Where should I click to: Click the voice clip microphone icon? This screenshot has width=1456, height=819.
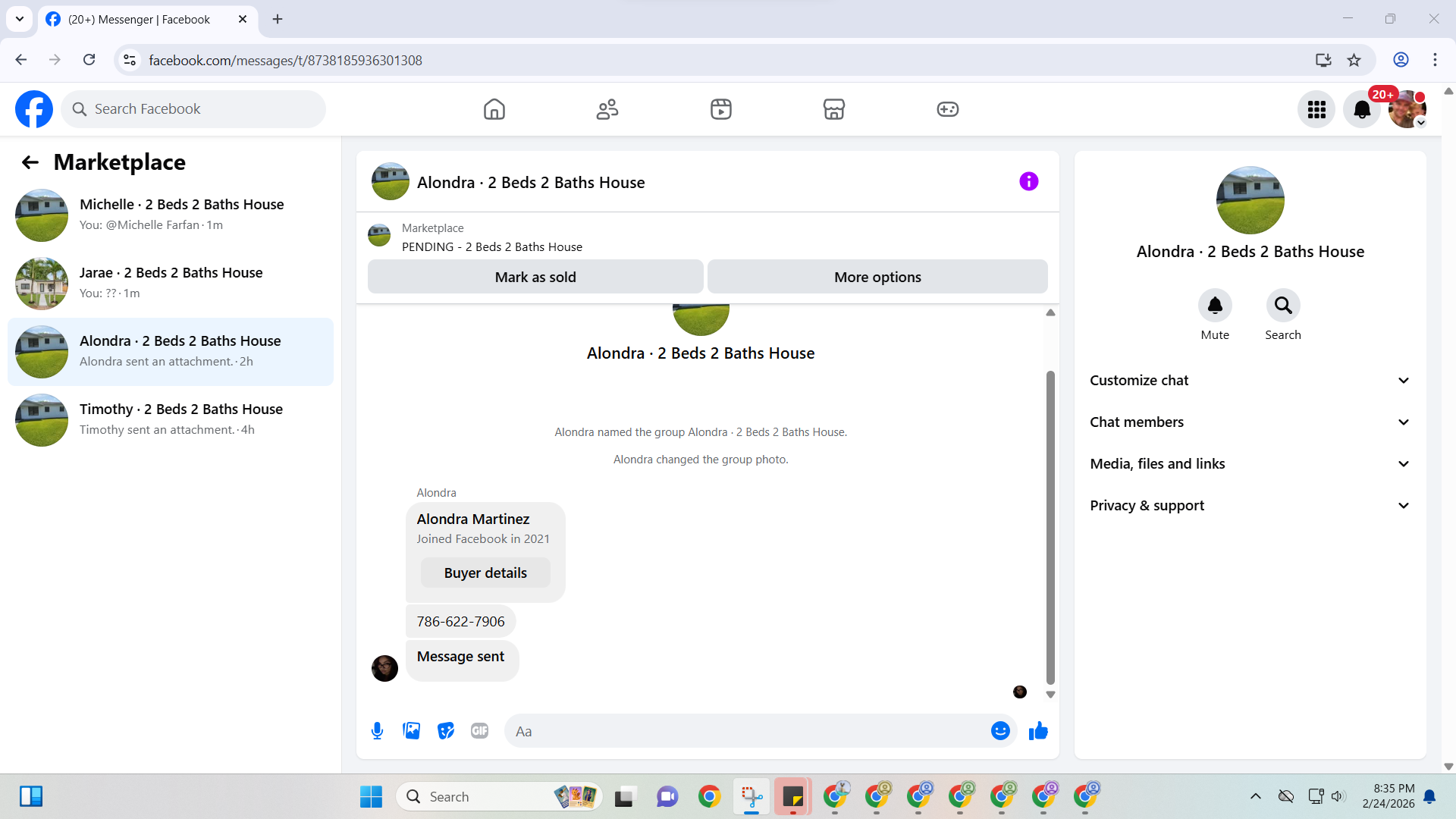(377, 731)
